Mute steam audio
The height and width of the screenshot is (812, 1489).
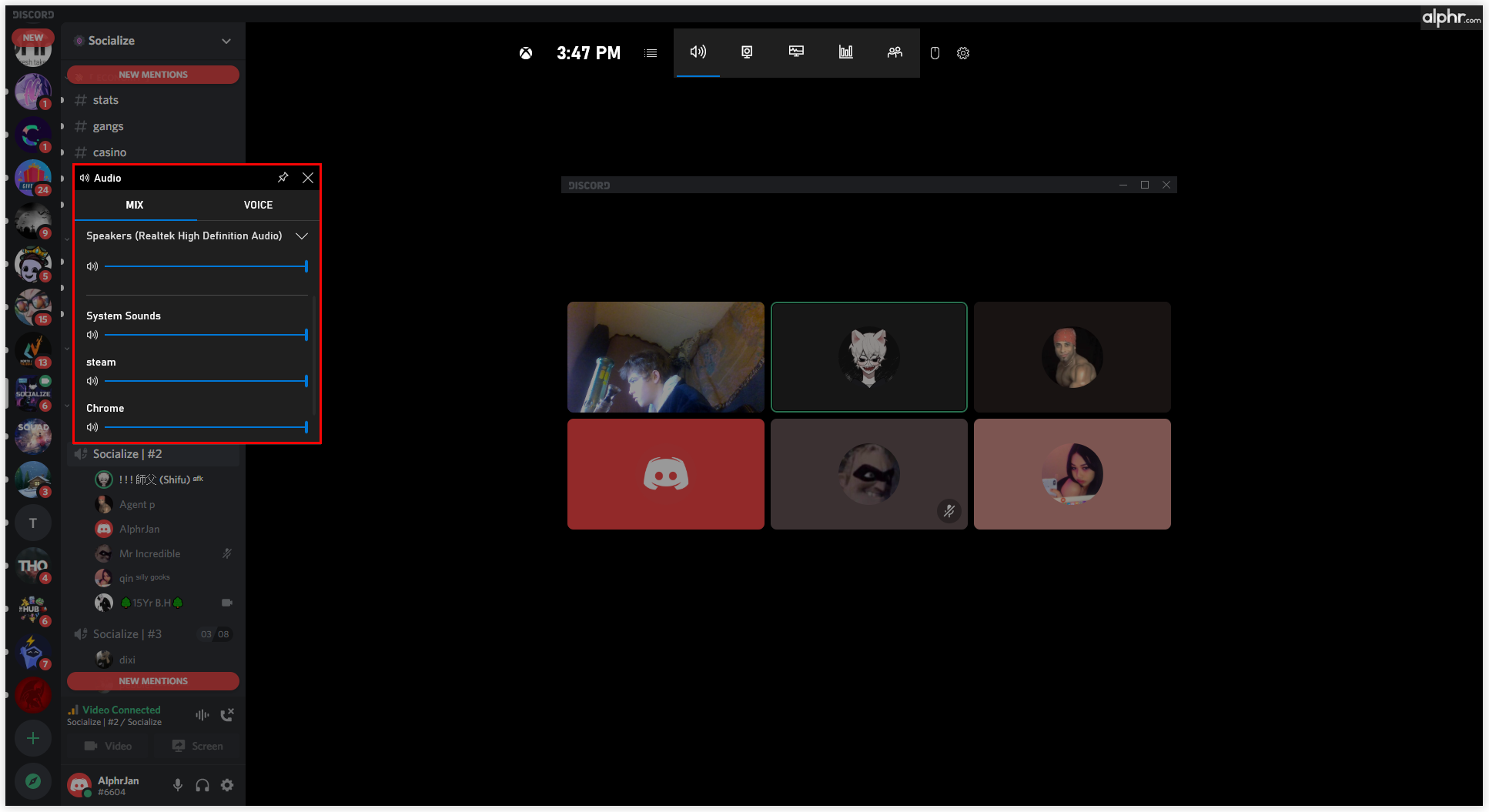pos(92,381)
